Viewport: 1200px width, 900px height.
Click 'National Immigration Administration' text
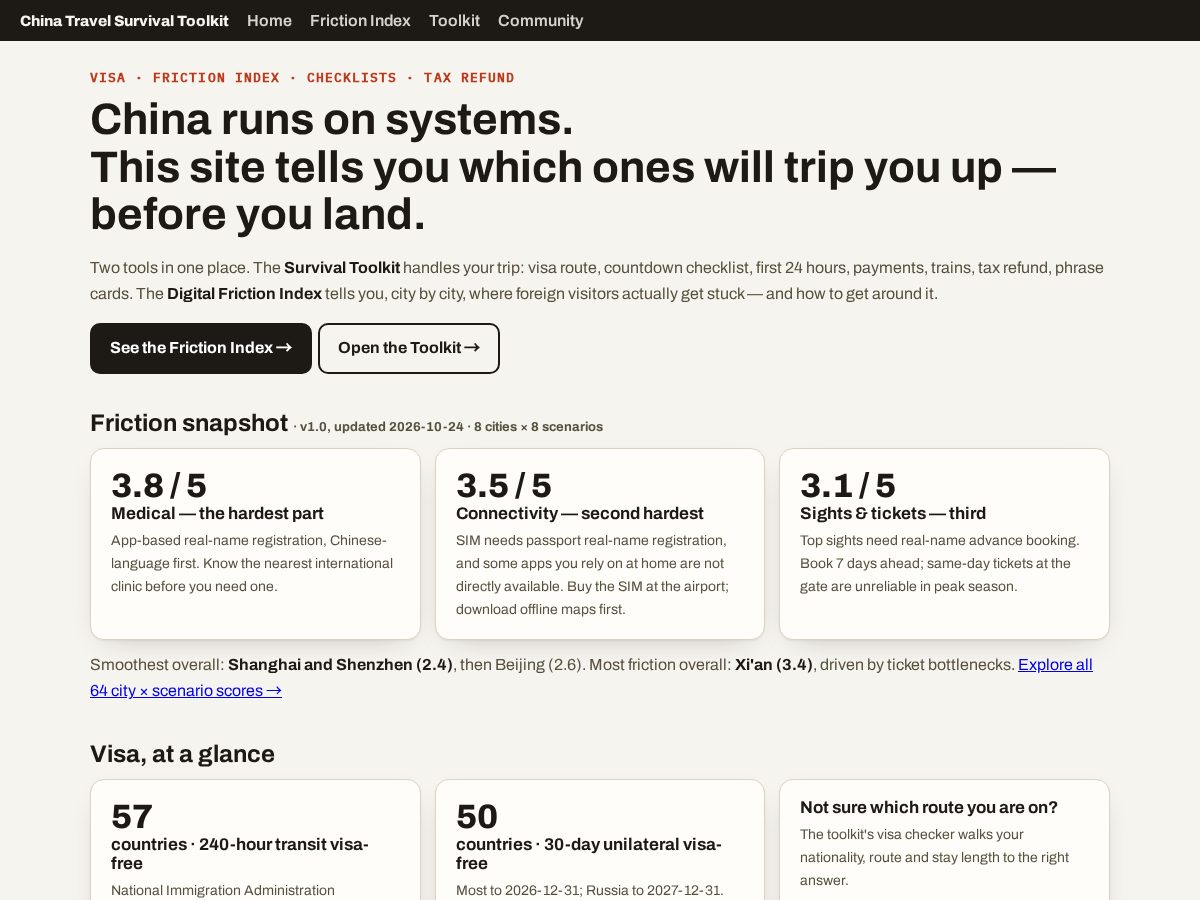(x=223, y=890)
